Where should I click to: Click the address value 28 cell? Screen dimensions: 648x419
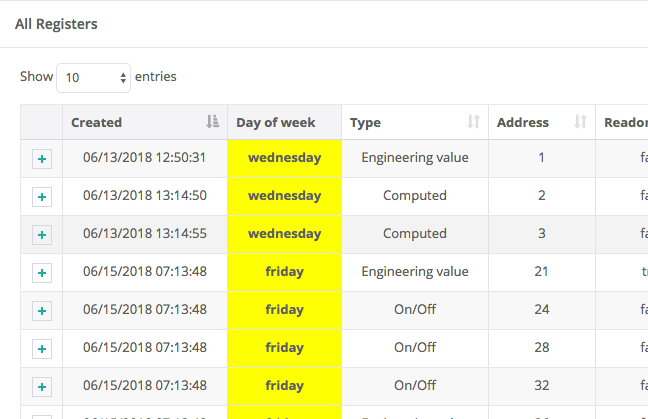pyautogui.click(x=541, y=348)
